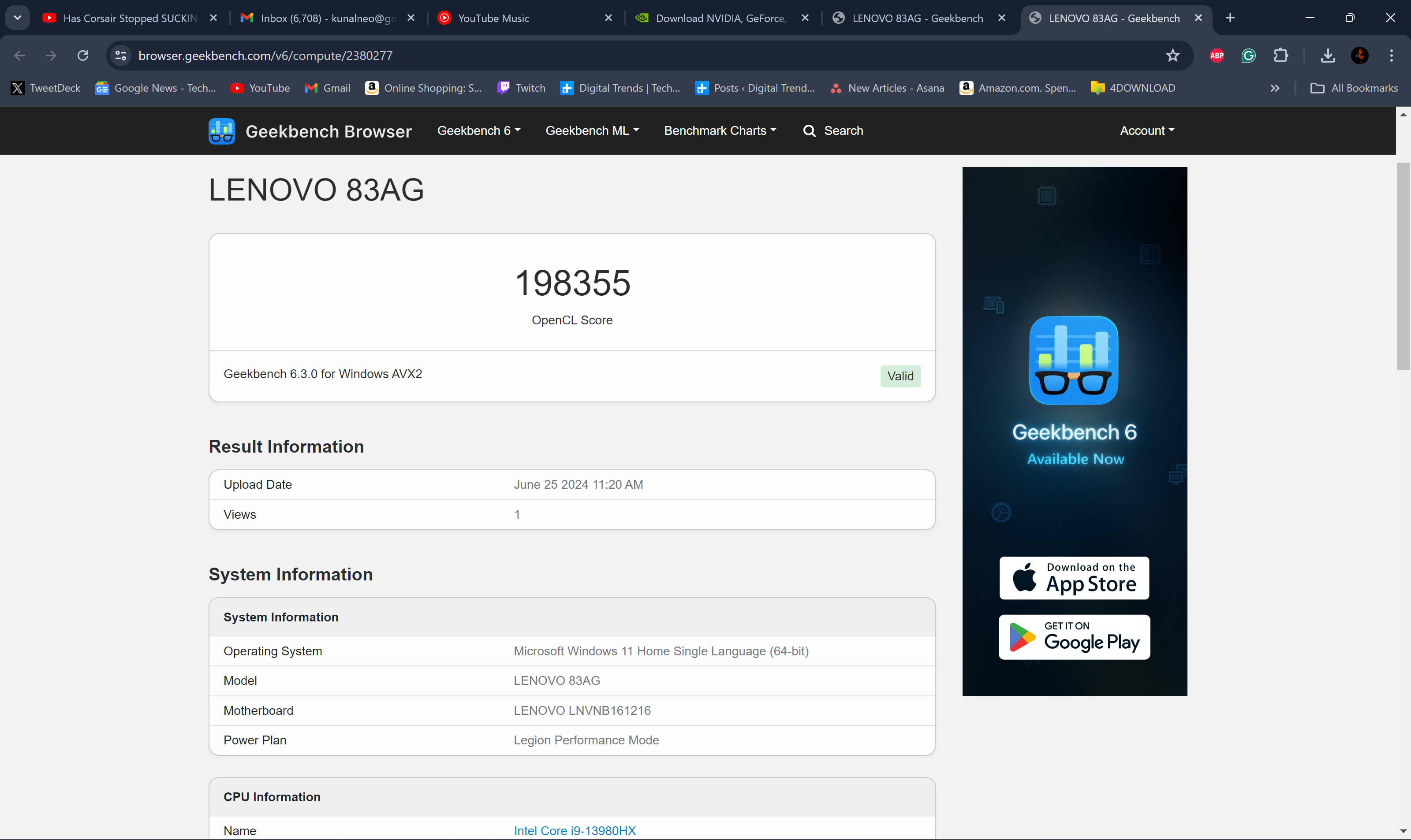Go forward in browser history

pos(51,56)
